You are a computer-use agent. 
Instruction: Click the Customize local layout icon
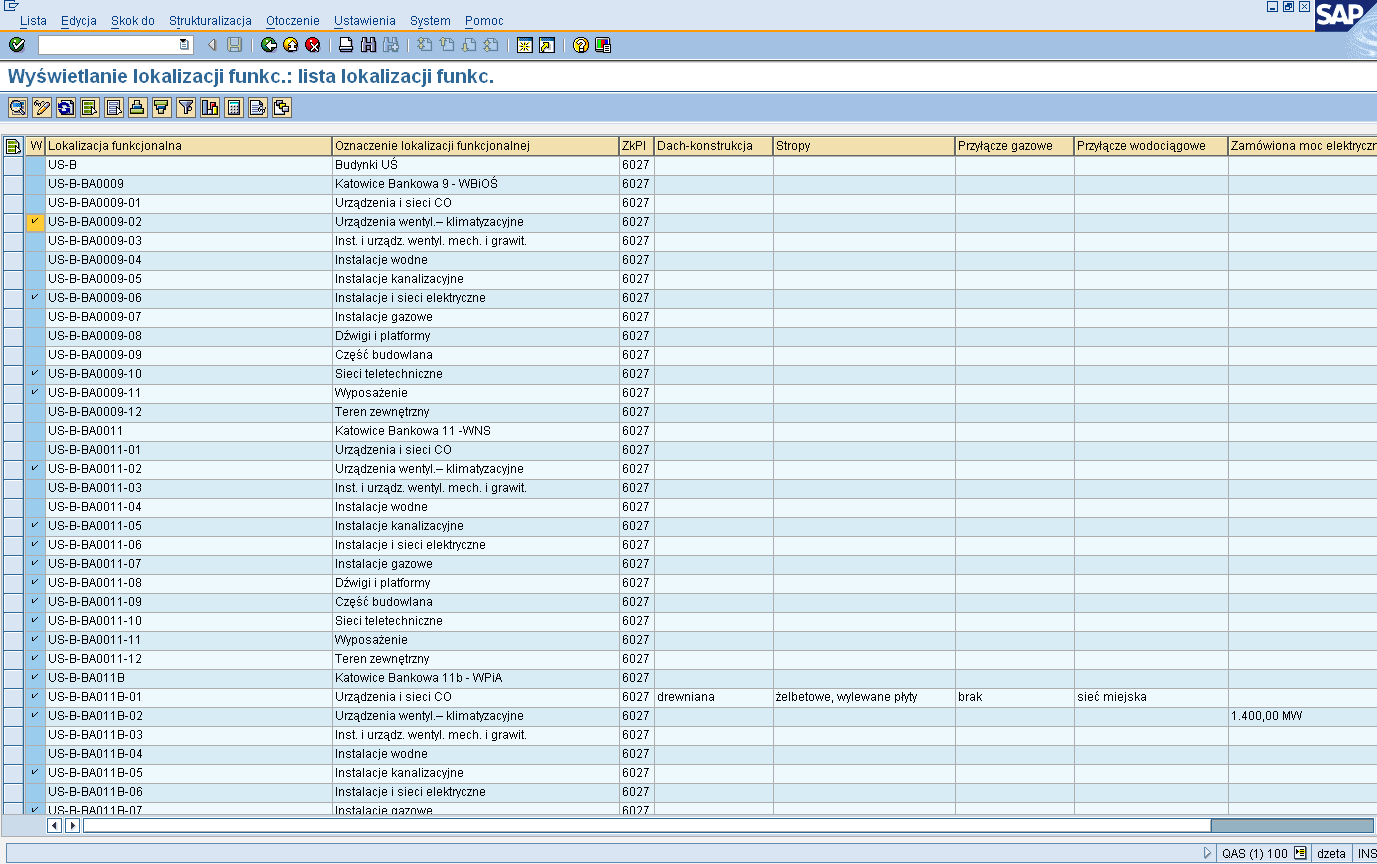click(602, 45)
